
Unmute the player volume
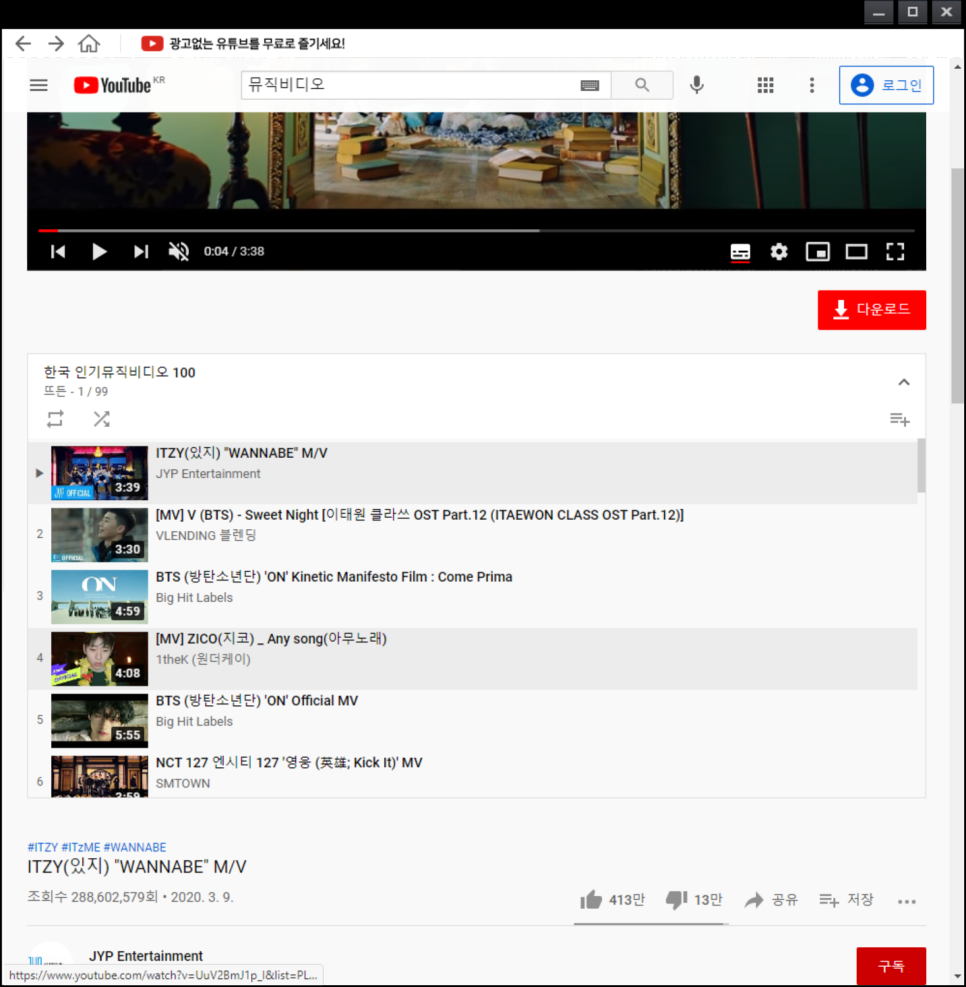[x=179, y=252]
